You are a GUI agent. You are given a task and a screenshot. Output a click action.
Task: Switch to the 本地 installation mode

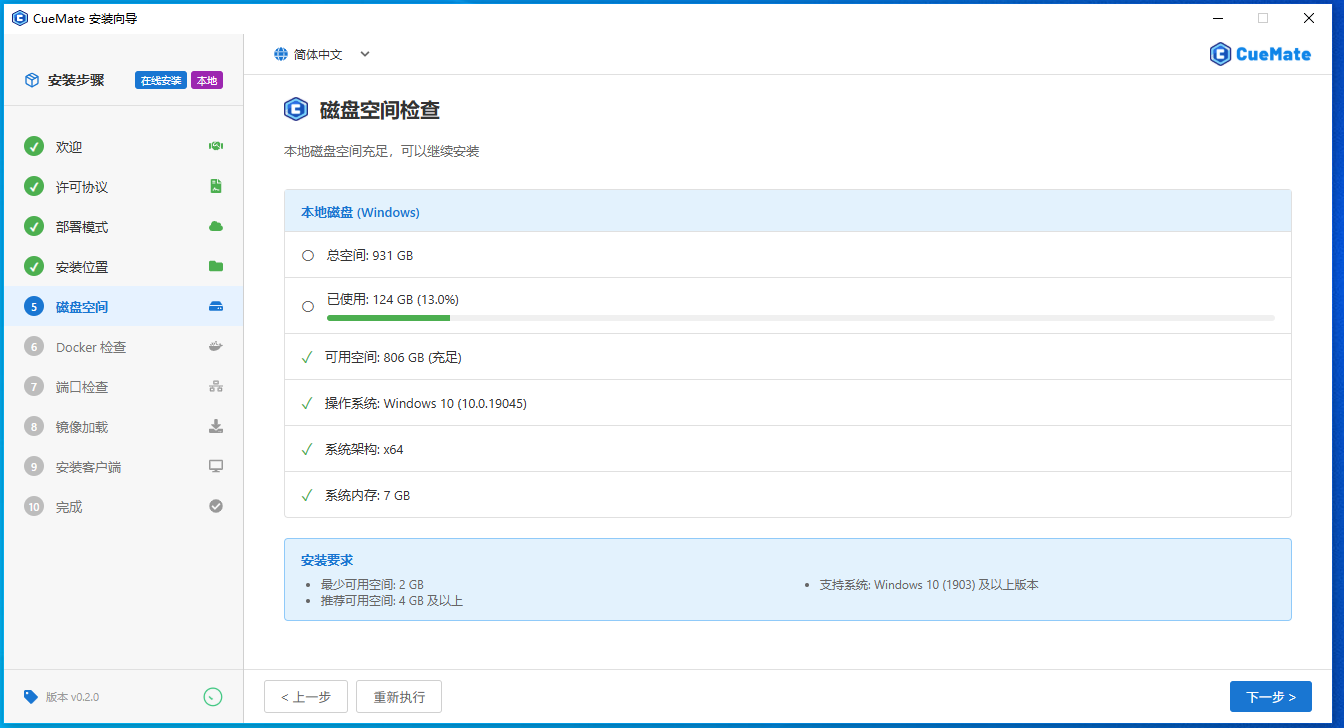click(206, 80)
